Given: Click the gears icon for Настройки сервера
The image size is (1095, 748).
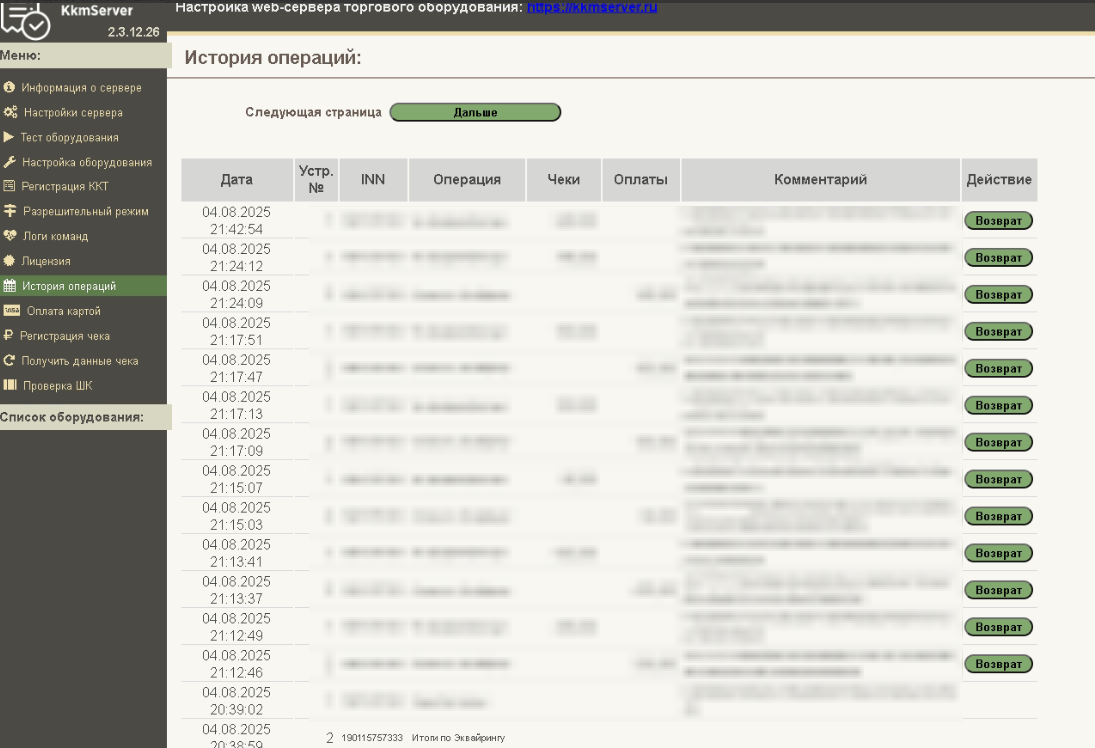Looking at the screenshot, I should click(x=10, y=113).
